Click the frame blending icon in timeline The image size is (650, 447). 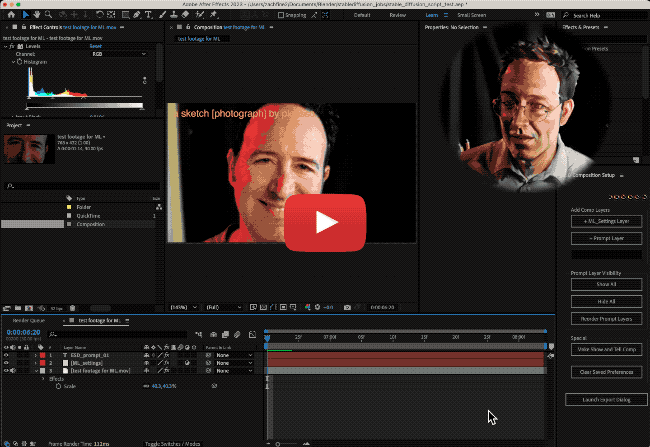(225, 334)
